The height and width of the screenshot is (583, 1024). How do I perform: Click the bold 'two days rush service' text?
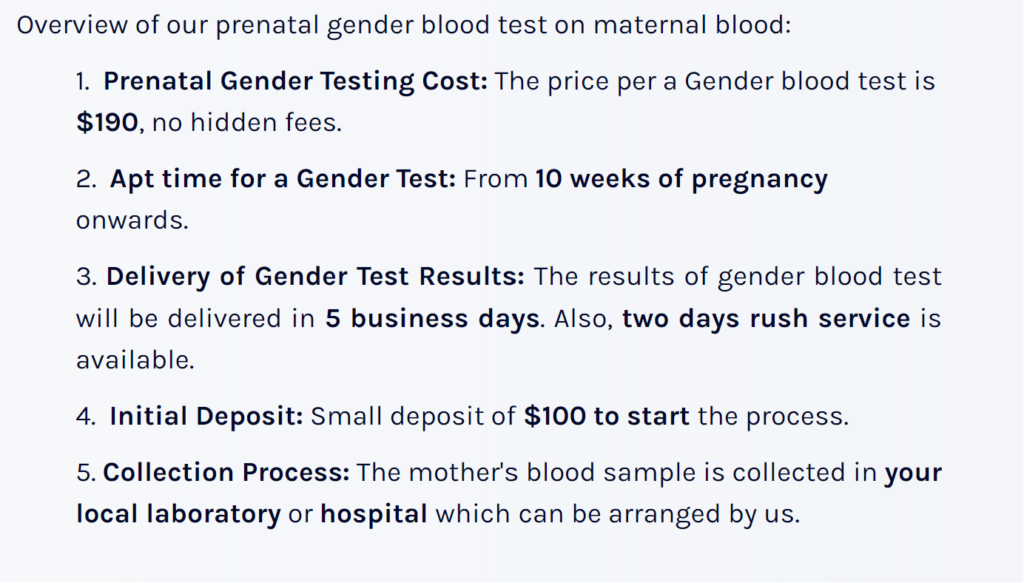766,319
